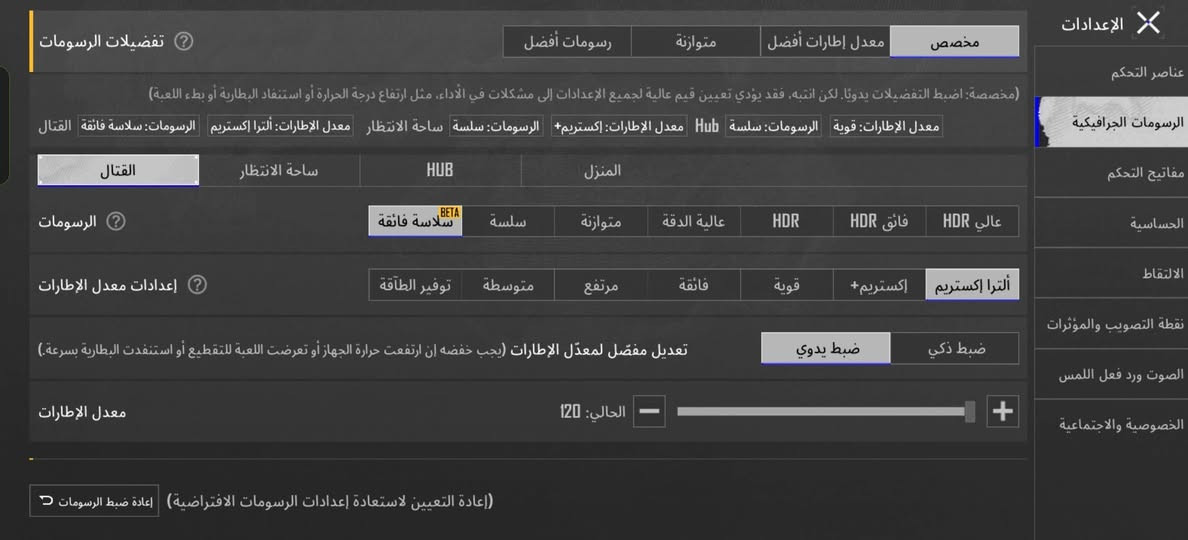The height and width of the screenshot is (540, 1188).
Task: Choose سلاسة فائقة BETA graphics quality
Action: [415, 222]
